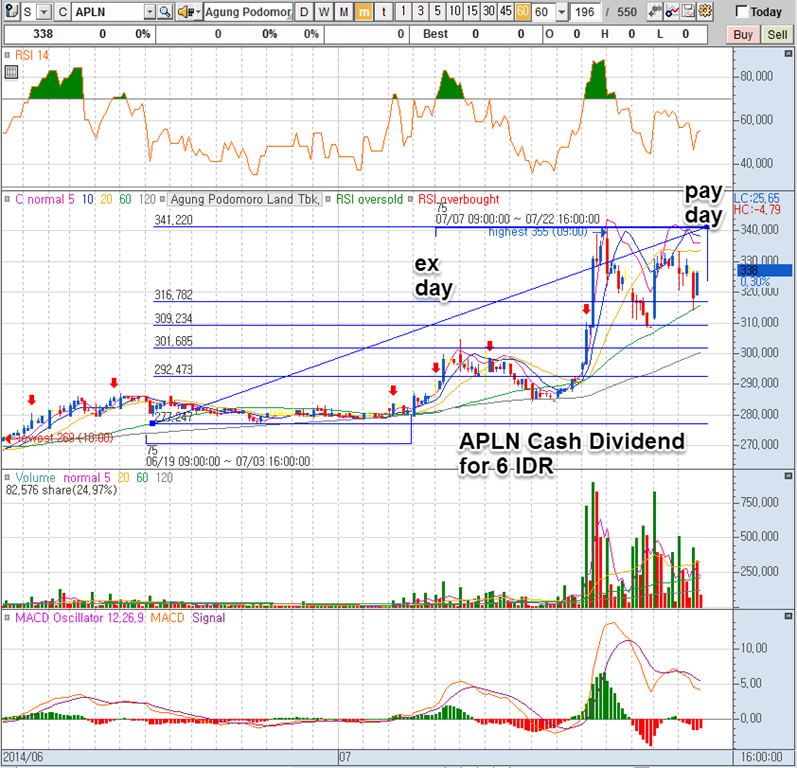The width and height of the screenshot is (797, 768).
Task: Select the minute (m) chart period
Action: tap(363, 12)
